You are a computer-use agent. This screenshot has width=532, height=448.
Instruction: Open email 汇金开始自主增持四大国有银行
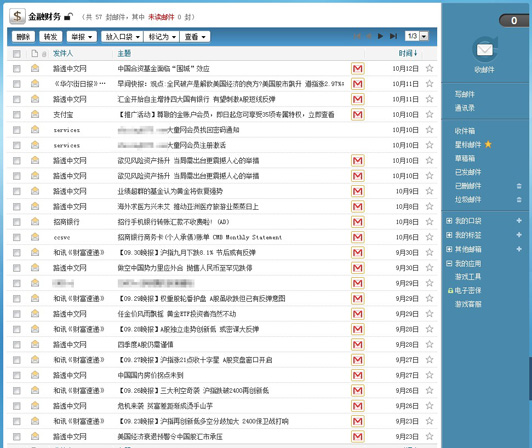coord(196,99)
